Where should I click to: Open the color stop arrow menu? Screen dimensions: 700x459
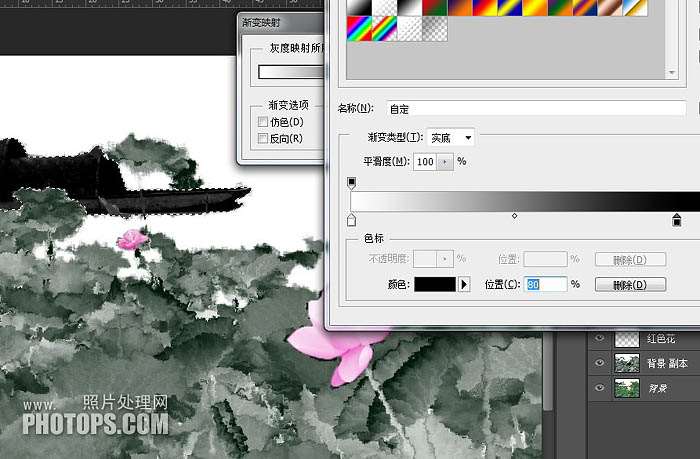pos(464,285)
